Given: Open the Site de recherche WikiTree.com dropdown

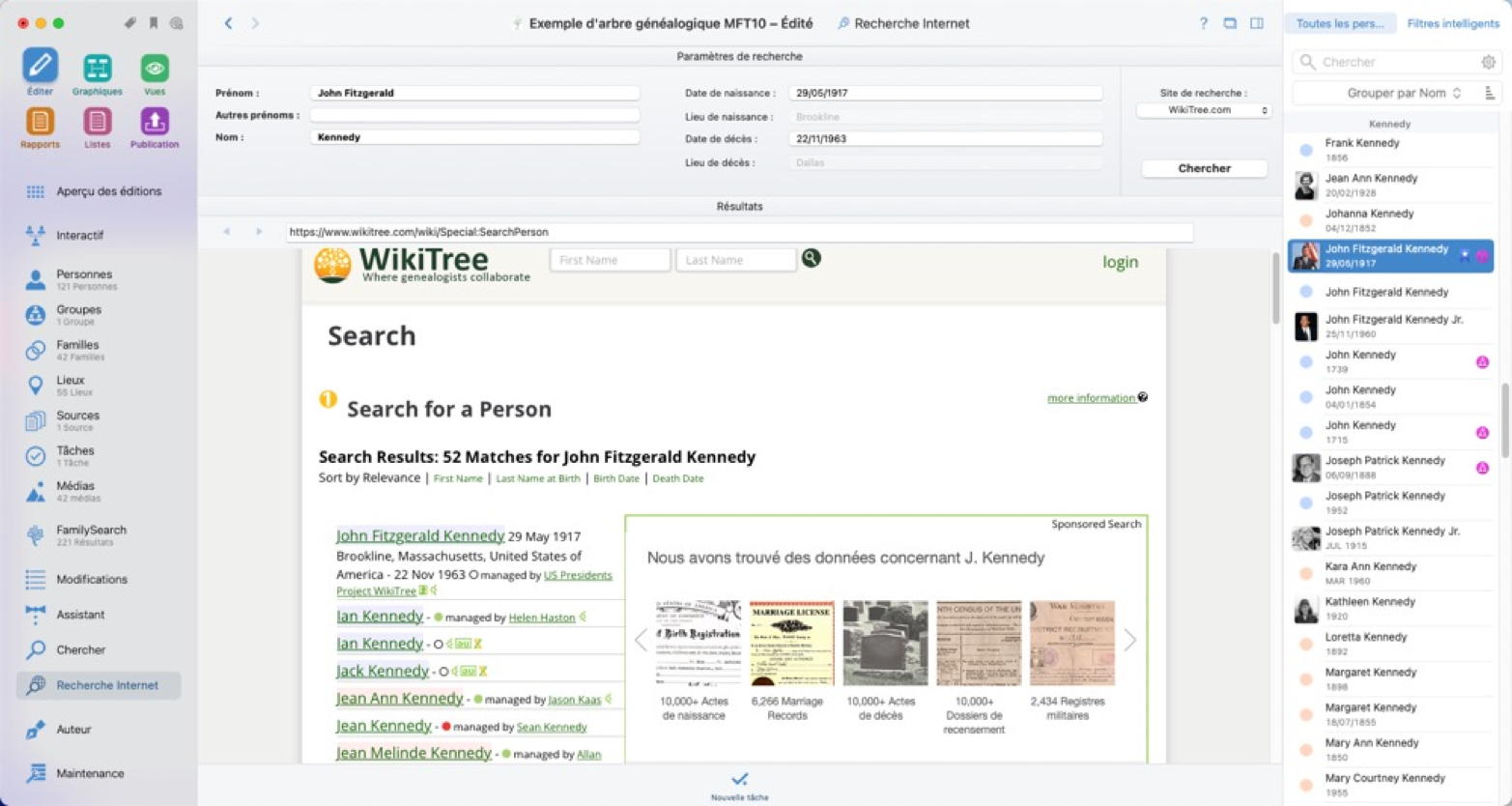Looking at the screenshot, I should click(x=1204, y=110).
